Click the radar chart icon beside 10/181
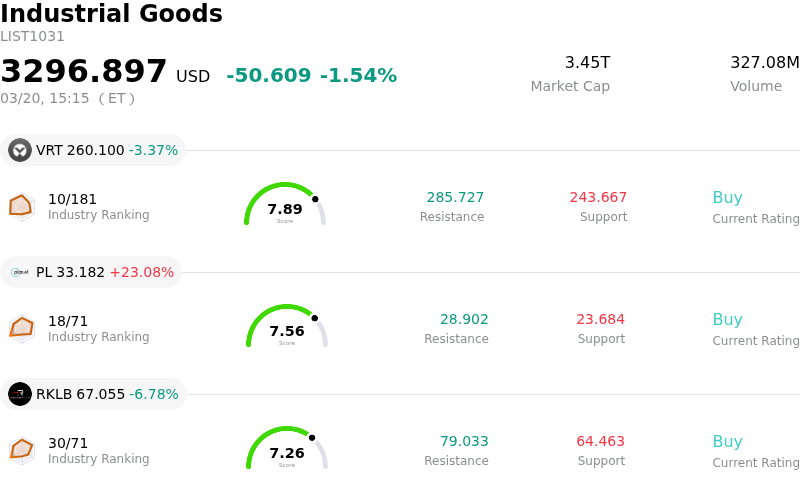This screenshot has height=488, width=800. (x=22, y=206)
